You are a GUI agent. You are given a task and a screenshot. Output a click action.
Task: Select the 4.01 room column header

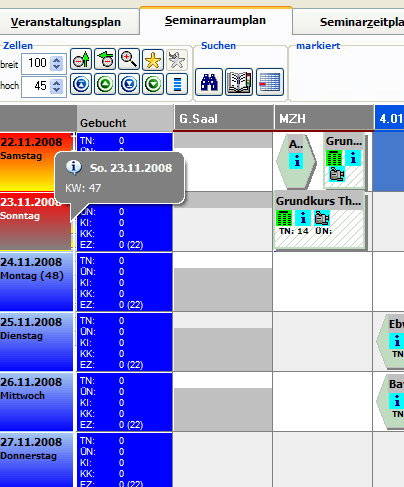(389, 118)
